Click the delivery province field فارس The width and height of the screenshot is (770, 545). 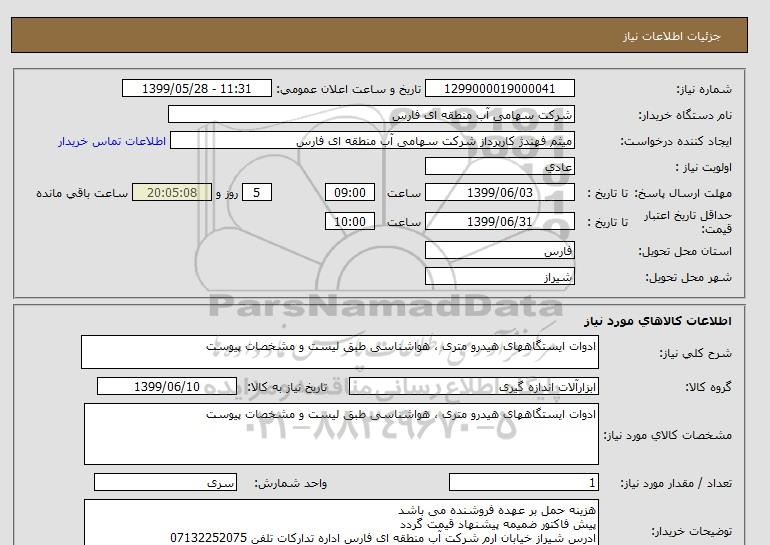click(x=499, y=250)
